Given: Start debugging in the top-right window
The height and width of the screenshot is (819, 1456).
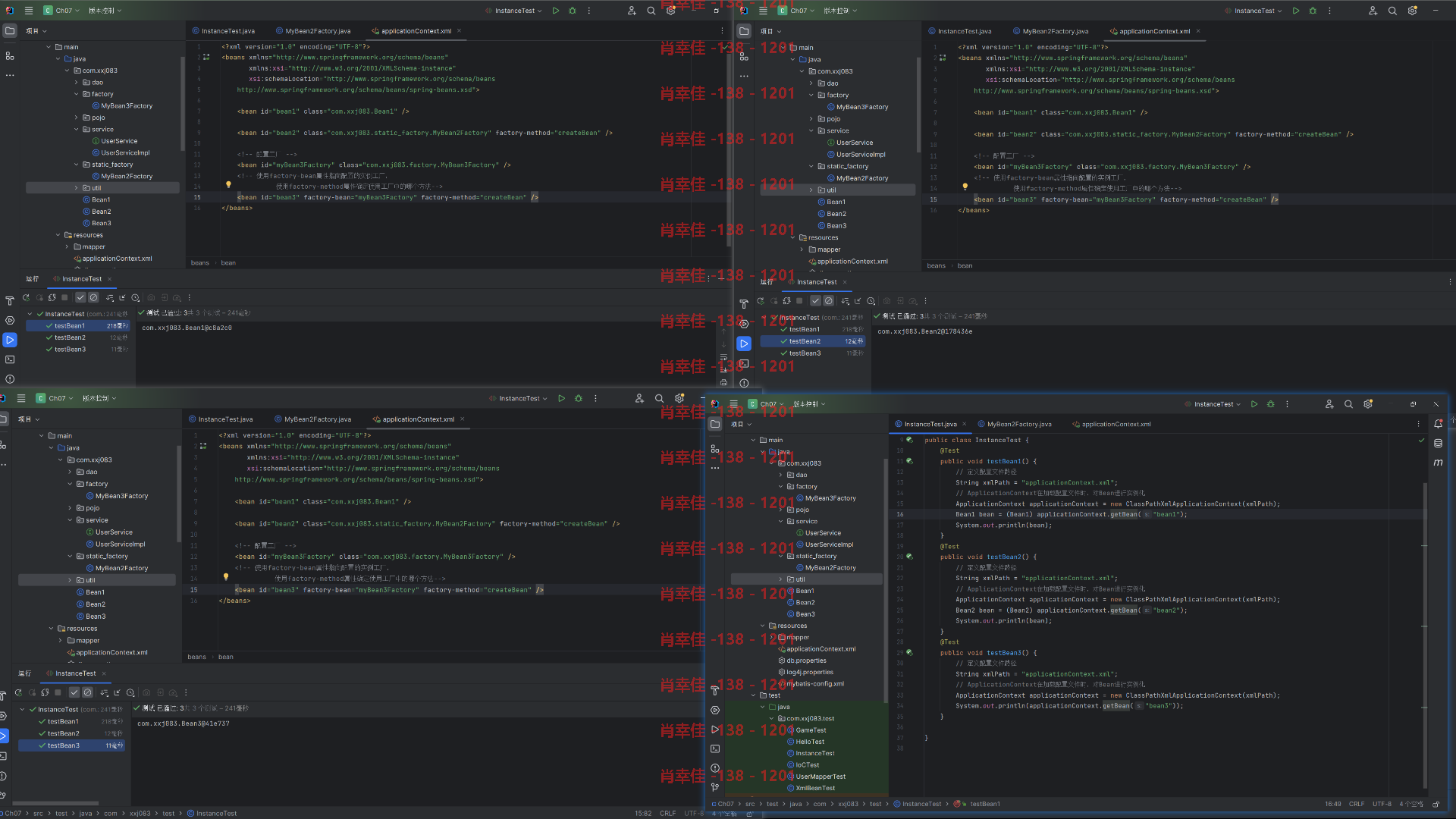Looking at the screenshot, I should (1313, 11).
